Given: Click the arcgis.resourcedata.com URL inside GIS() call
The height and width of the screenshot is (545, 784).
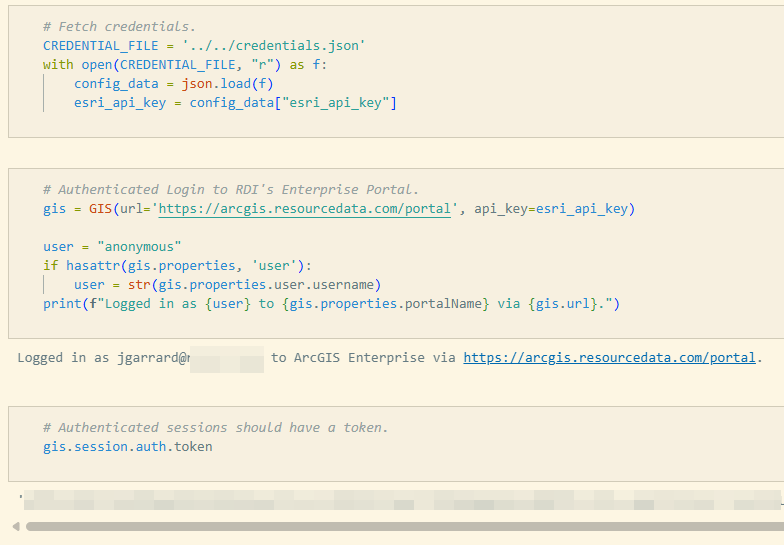Looking at the screenshot, I should pos(304,209).
